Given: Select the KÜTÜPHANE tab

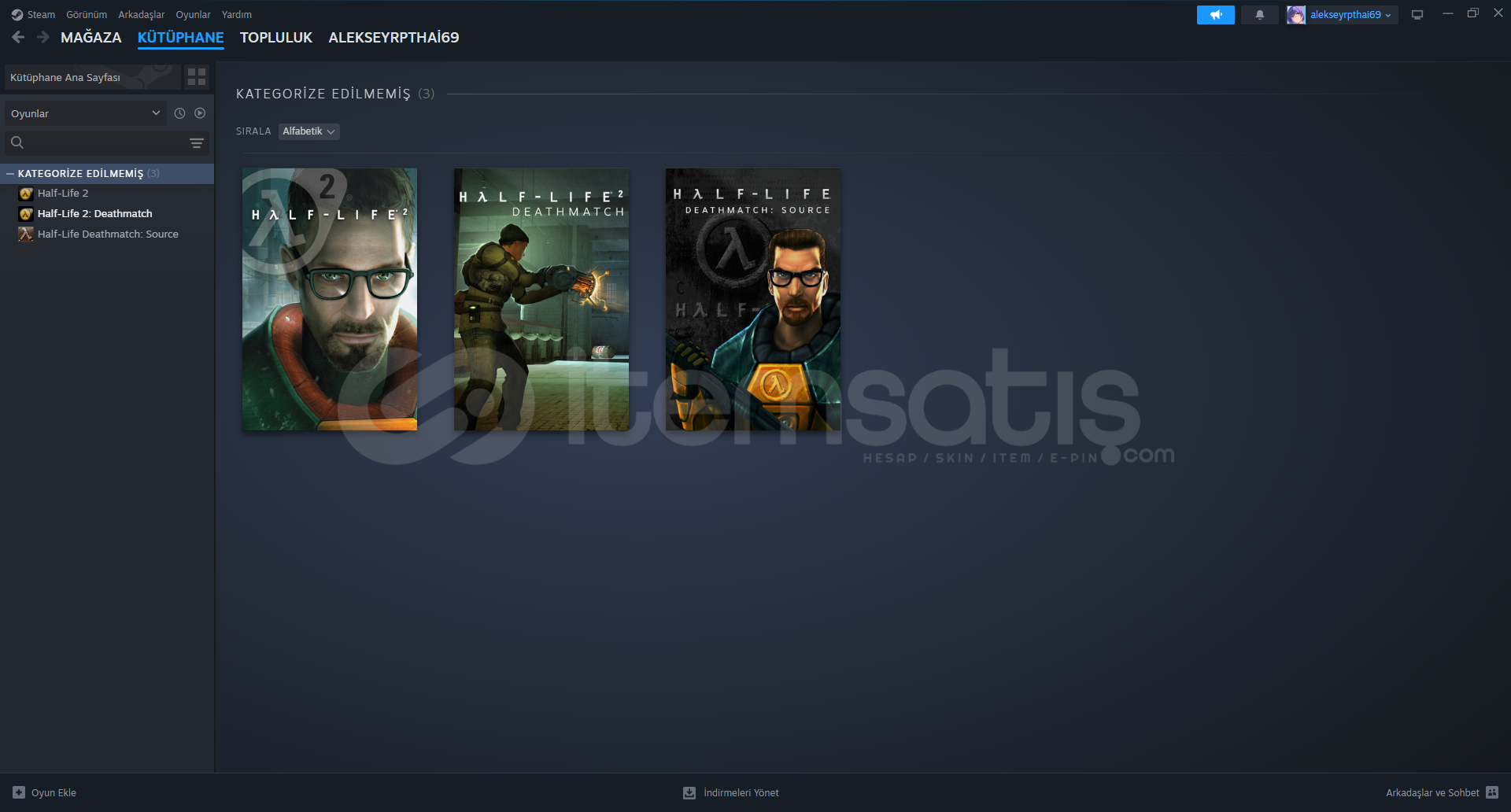Looking at the screenshot, I should [x=181, y=37].
